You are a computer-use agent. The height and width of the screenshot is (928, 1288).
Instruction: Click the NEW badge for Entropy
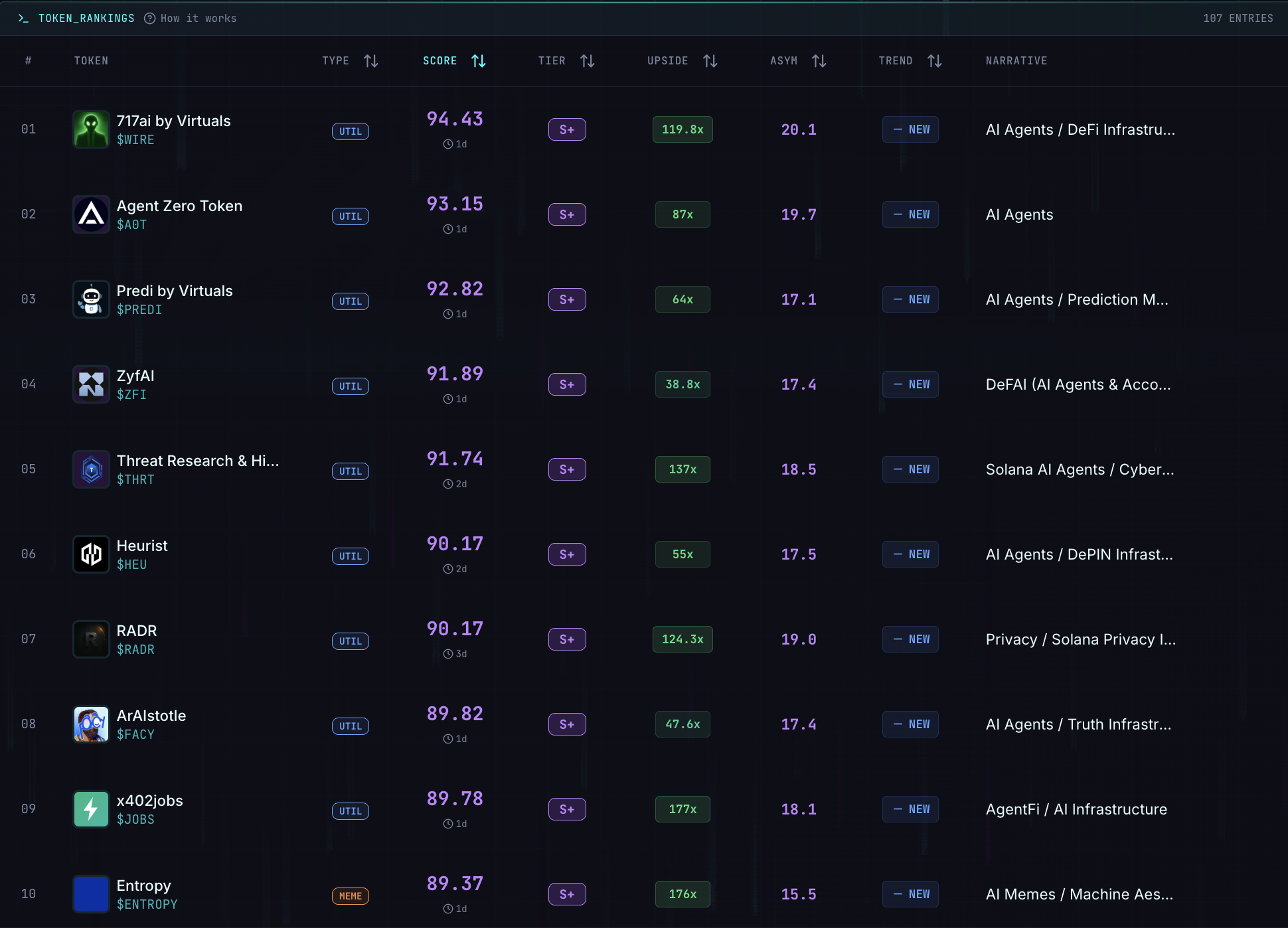pyautogui.click(x=910, y=894)
